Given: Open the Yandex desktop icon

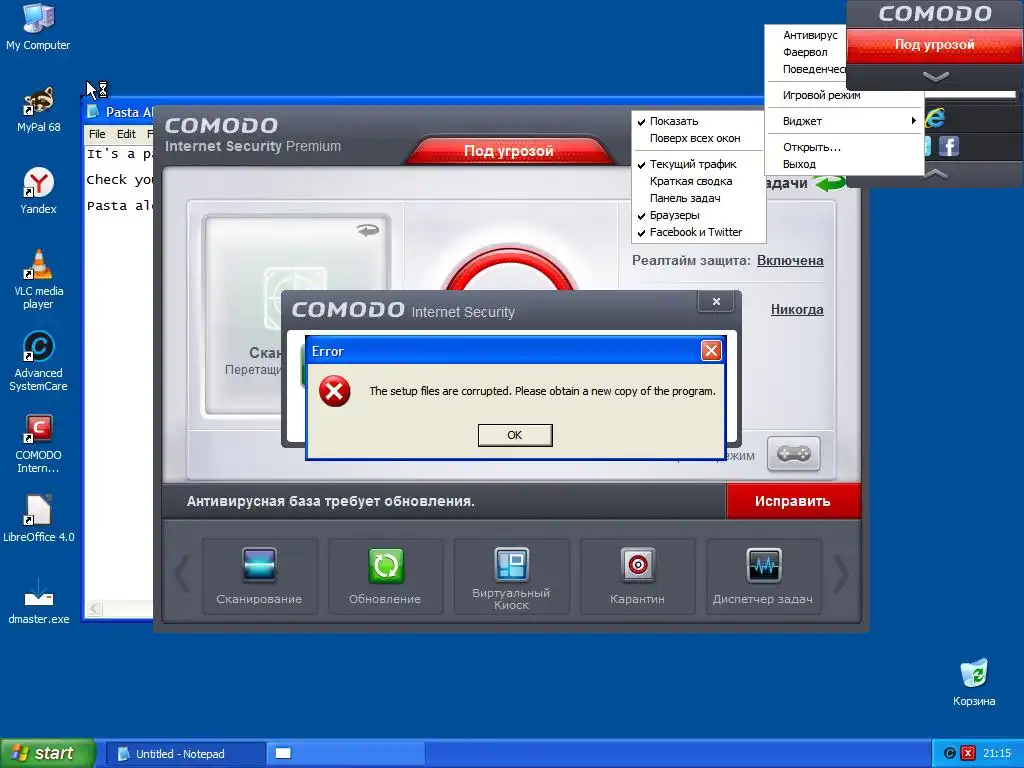Looking at the screenshot, I should (x=38, y=191).
